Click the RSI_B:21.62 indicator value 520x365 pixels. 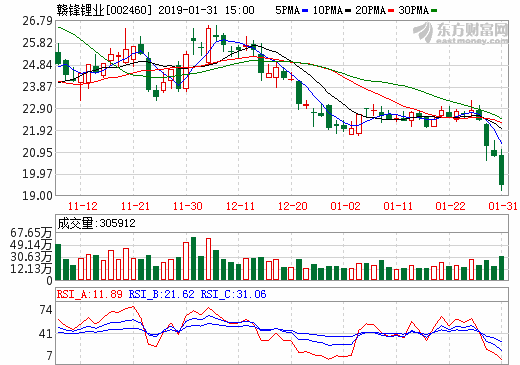pos(162,294)
